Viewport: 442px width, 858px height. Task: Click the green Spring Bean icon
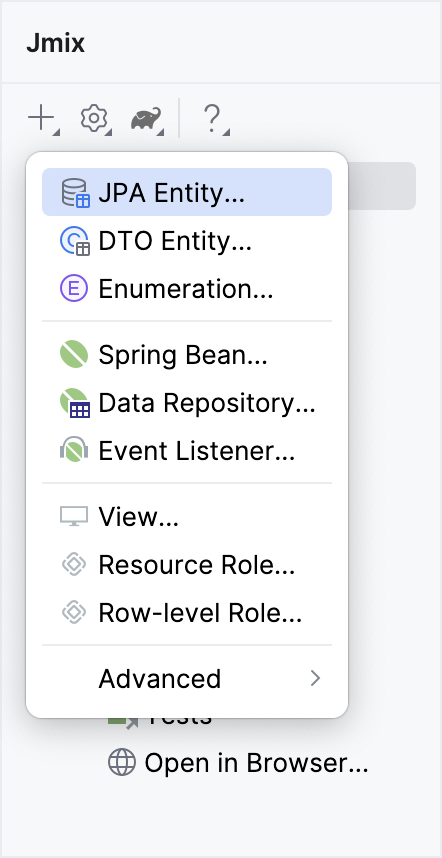pos(74,354)
